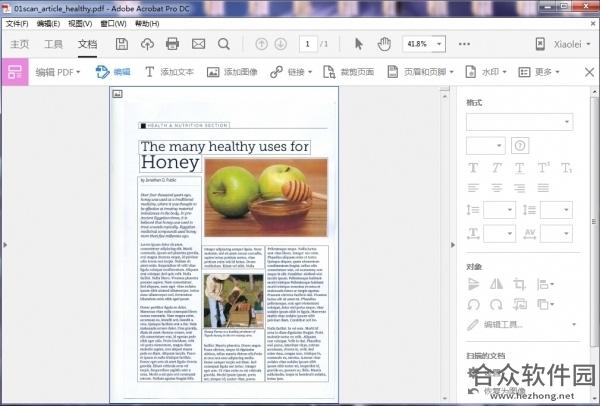Viewport: 600px width, 406px height.
Task: Open the font name dropdown in 格式 panel
Action: (519, 122)
